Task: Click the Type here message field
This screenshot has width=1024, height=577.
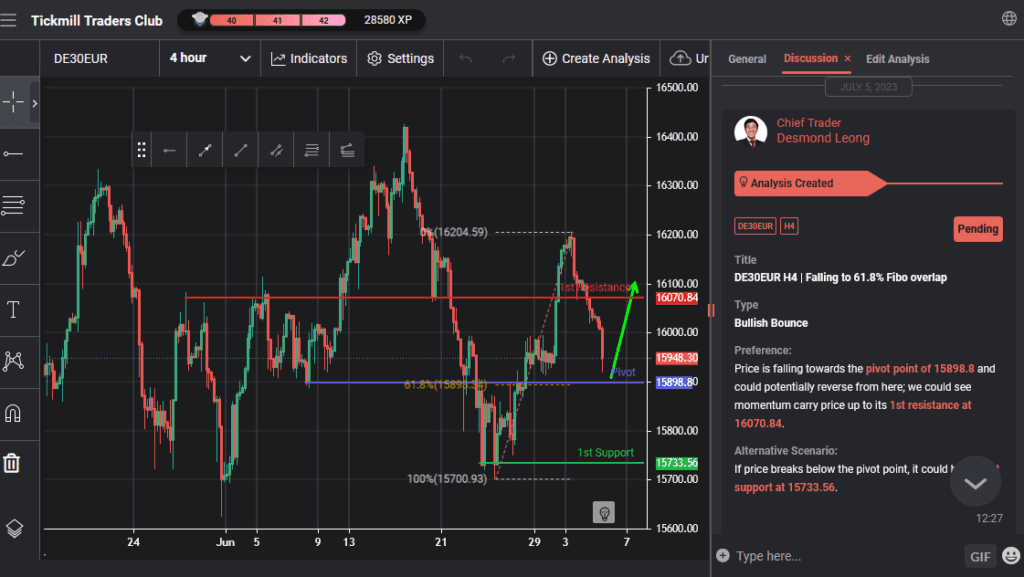Action: 840,556
